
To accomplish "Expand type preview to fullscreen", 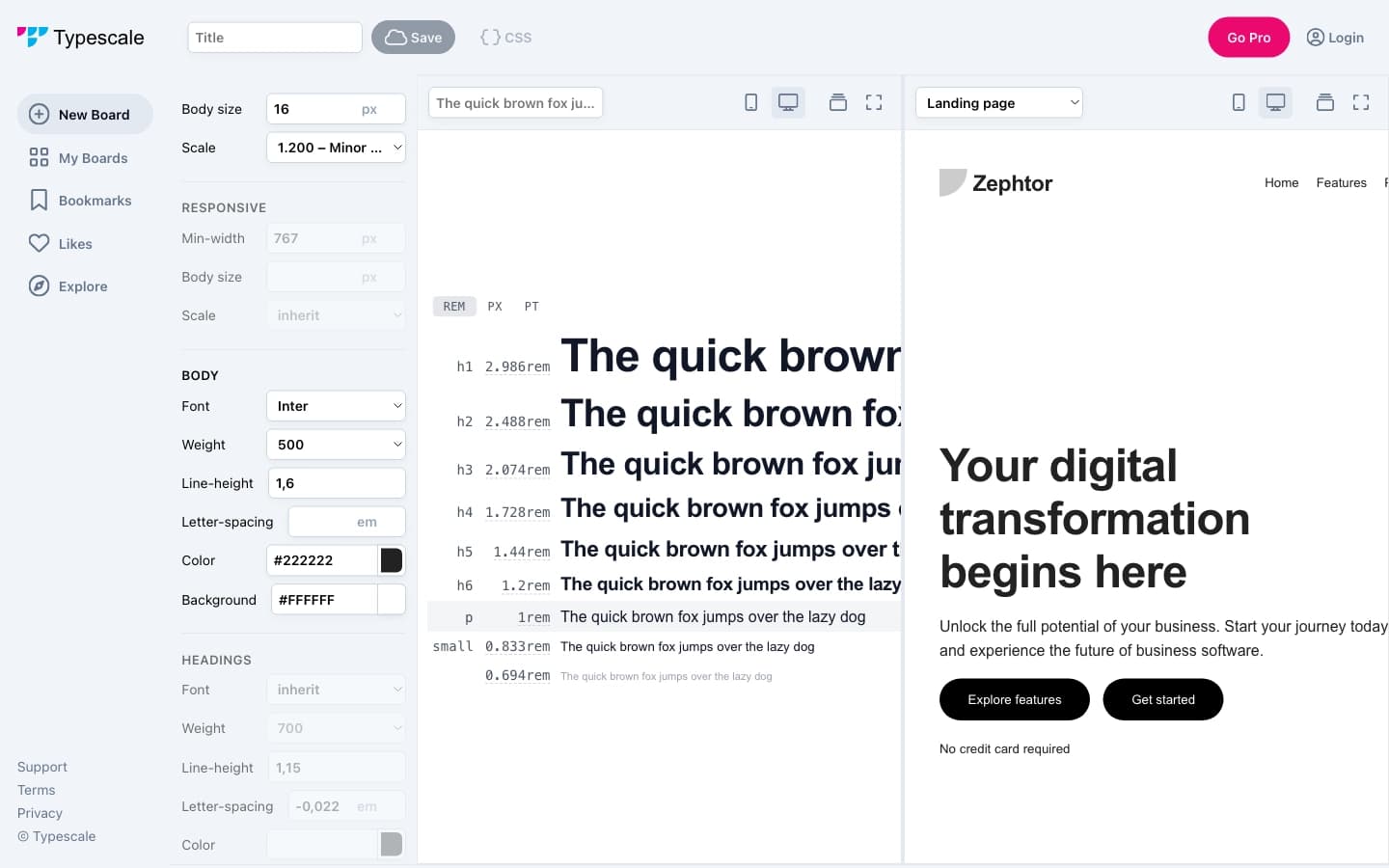I will [x=874, y=102].
